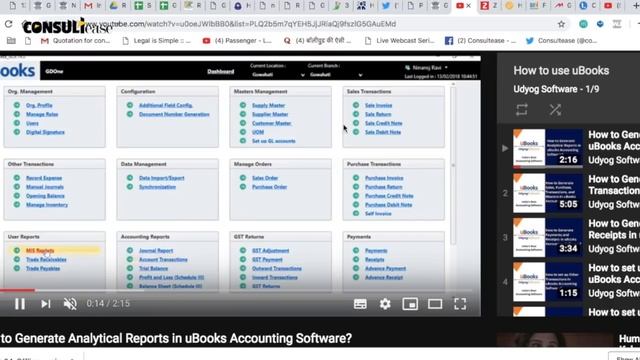Click the How to use uBooks playlist title
Viewport: 640px width, 360px height.
(561, 71)
